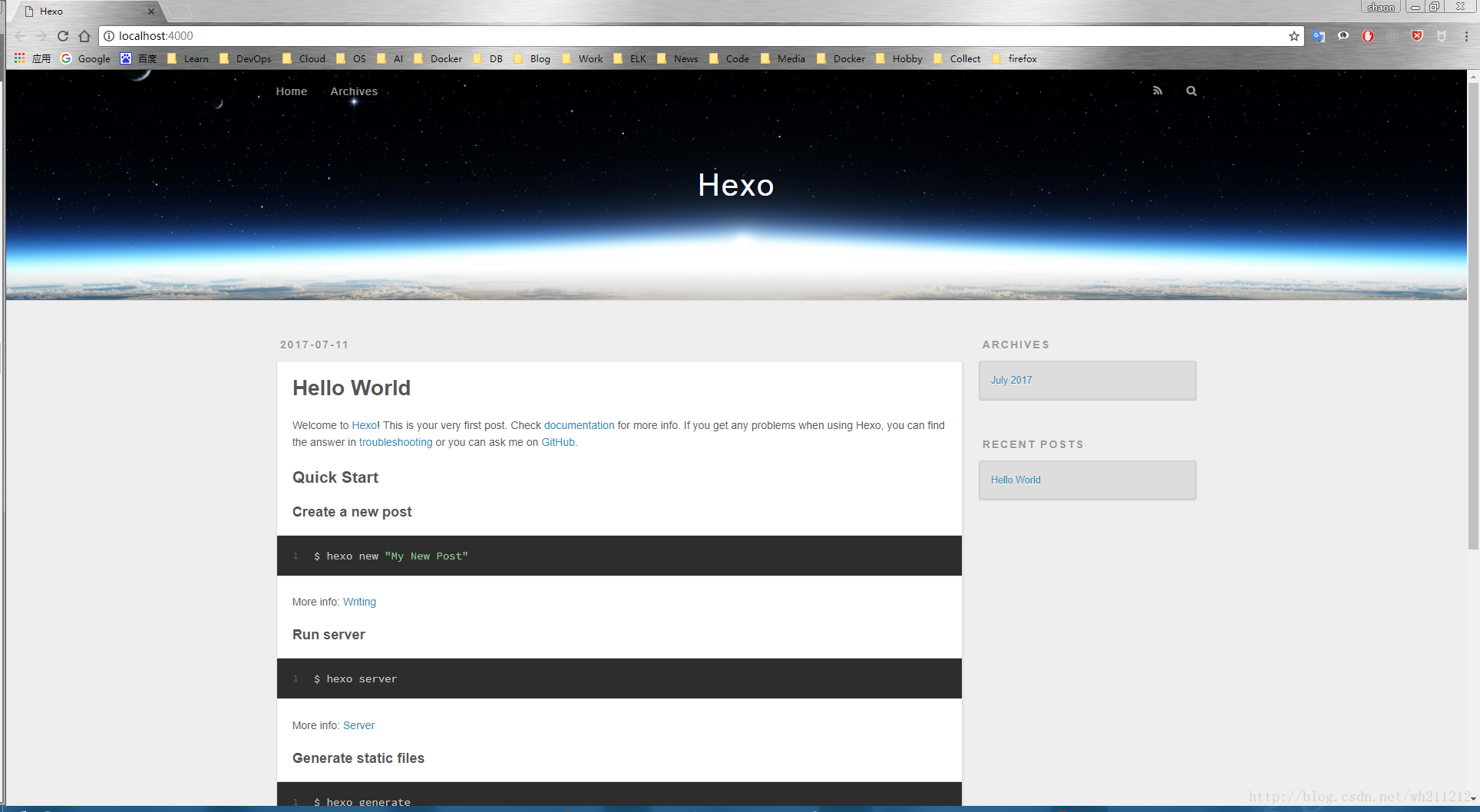1480x812 pixels.
Task: Open the Google Translate extension
Action: point(1319,36)
